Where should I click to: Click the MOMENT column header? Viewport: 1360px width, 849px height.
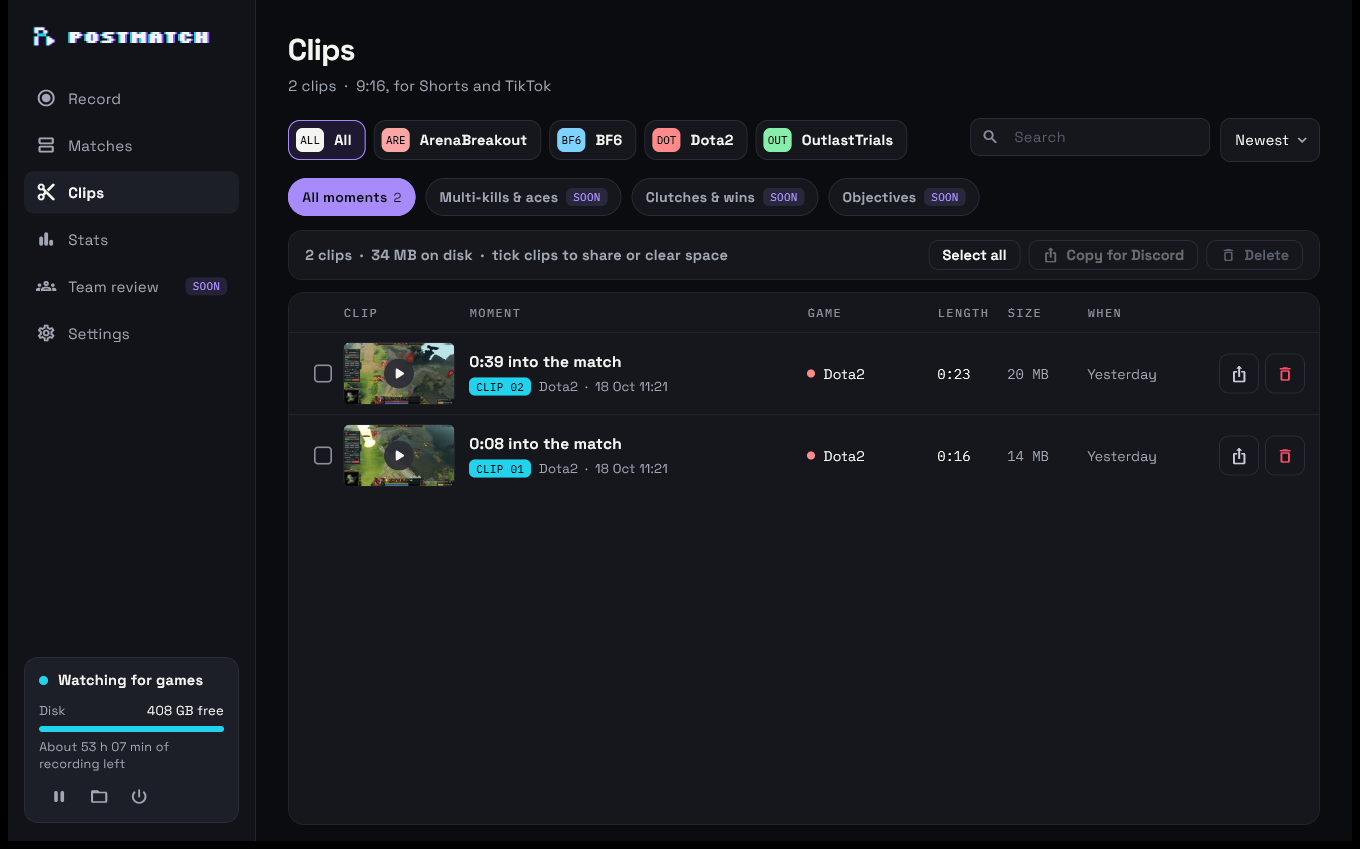pos(495,313)
